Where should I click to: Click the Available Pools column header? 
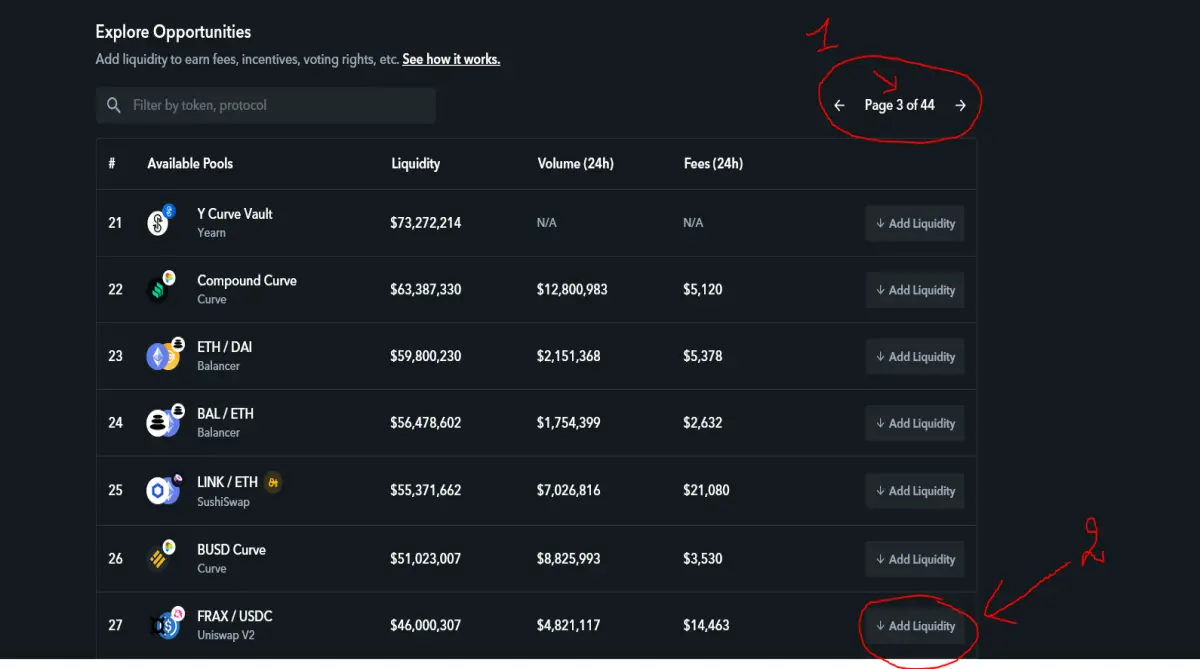[190, 163]
